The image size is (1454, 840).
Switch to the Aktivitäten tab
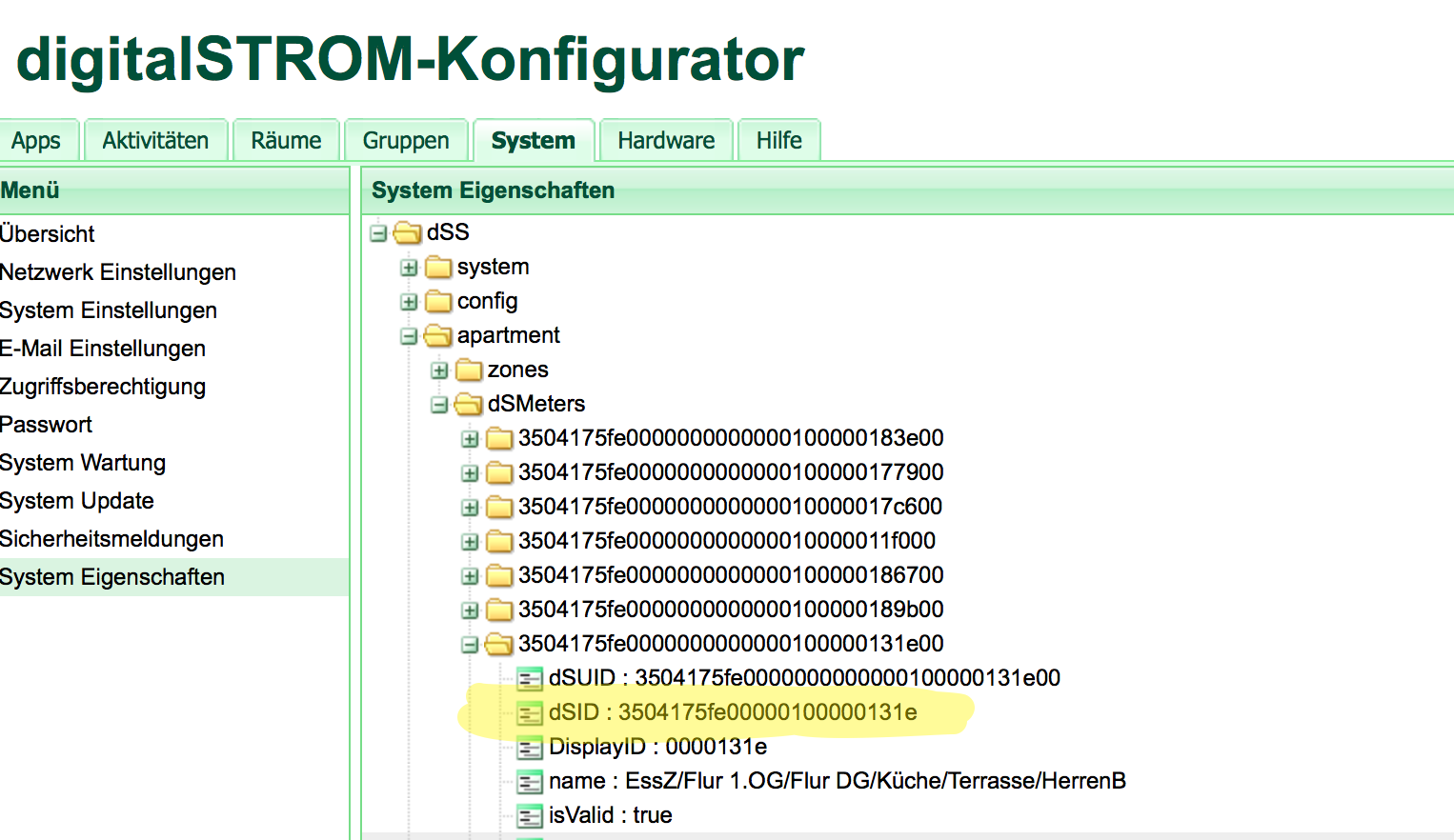[155, 141]
